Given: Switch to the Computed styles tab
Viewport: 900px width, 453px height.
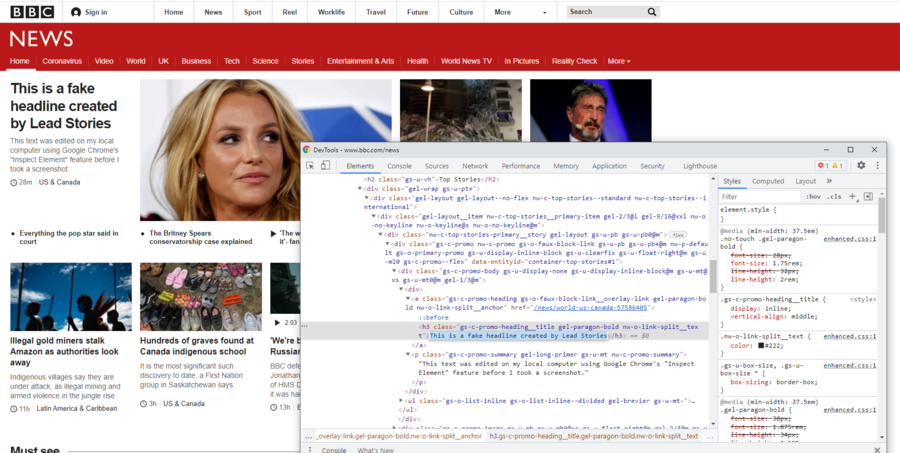Looking at the screenshot, I should point(768,181).
